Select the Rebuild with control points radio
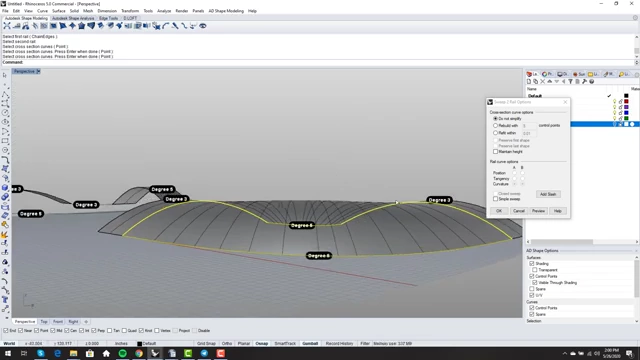Screen dimensions: 640x360 click(x=496, y=126)
